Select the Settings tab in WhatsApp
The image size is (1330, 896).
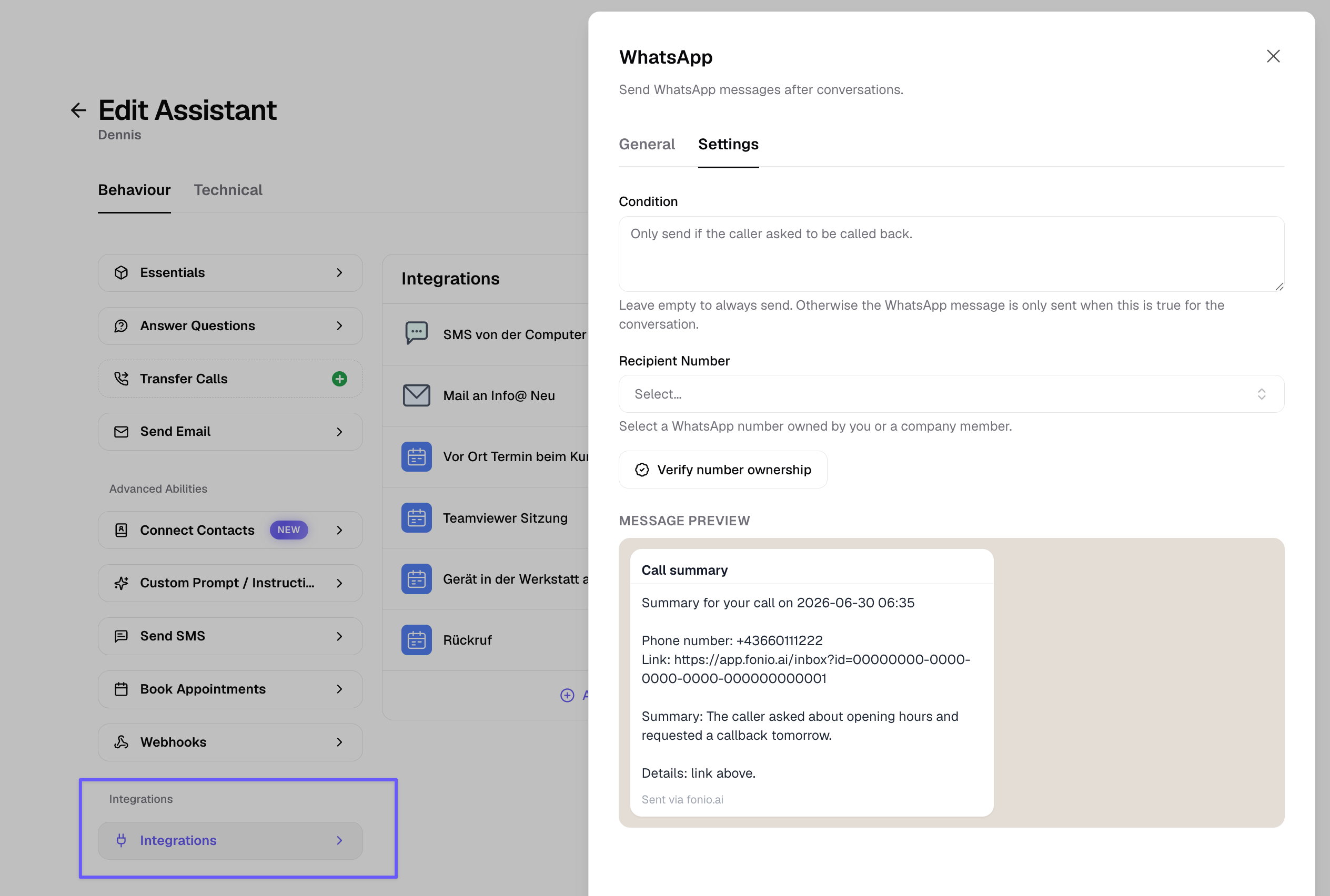(x=728, y=144)
